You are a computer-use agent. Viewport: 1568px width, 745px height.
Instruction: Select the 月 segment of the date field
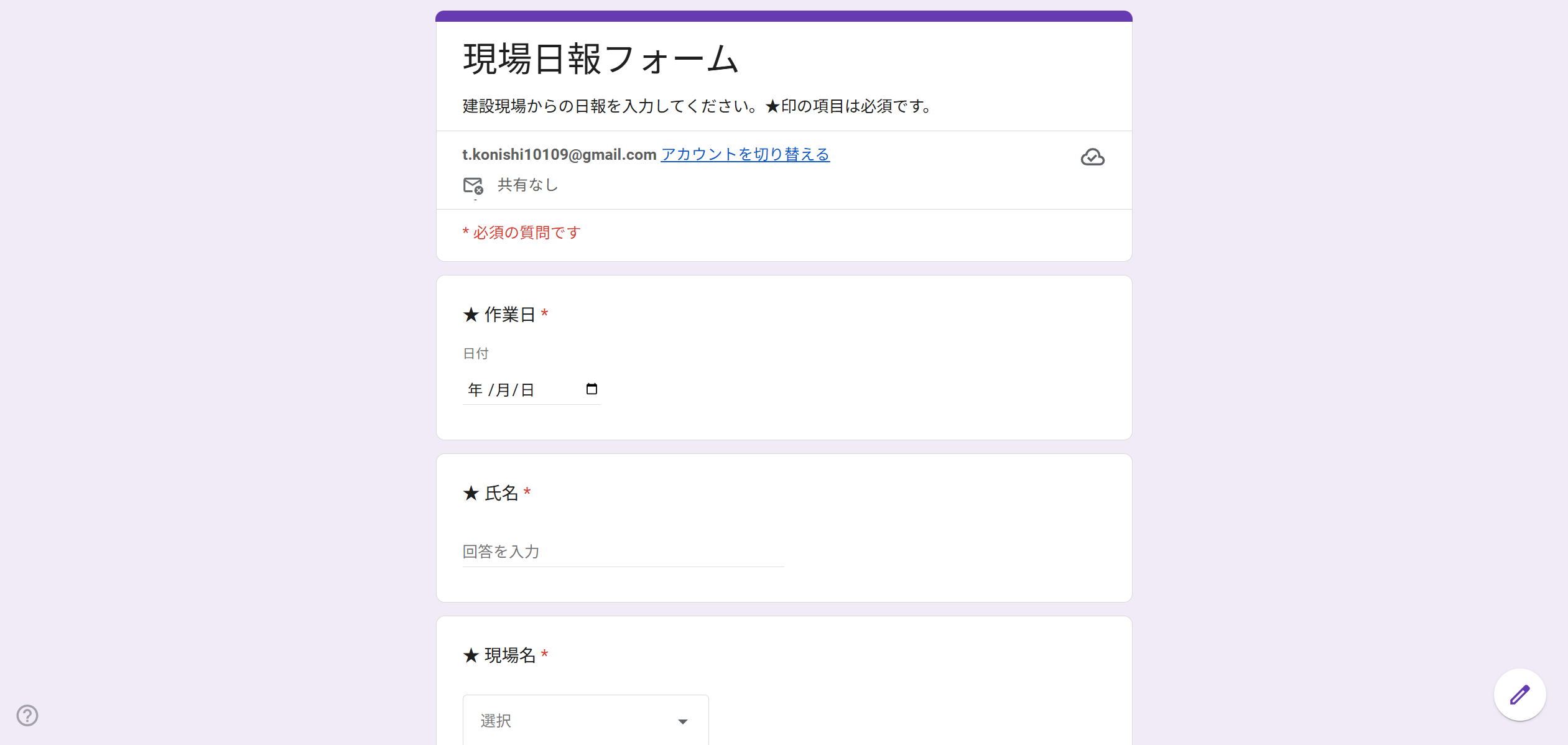click(x=503, y=390)
